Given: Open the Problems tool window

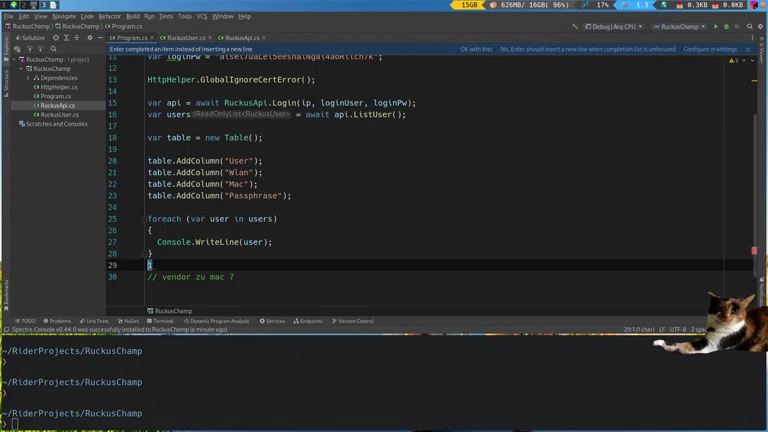Looking at the screenshot, I should point(57,321).
